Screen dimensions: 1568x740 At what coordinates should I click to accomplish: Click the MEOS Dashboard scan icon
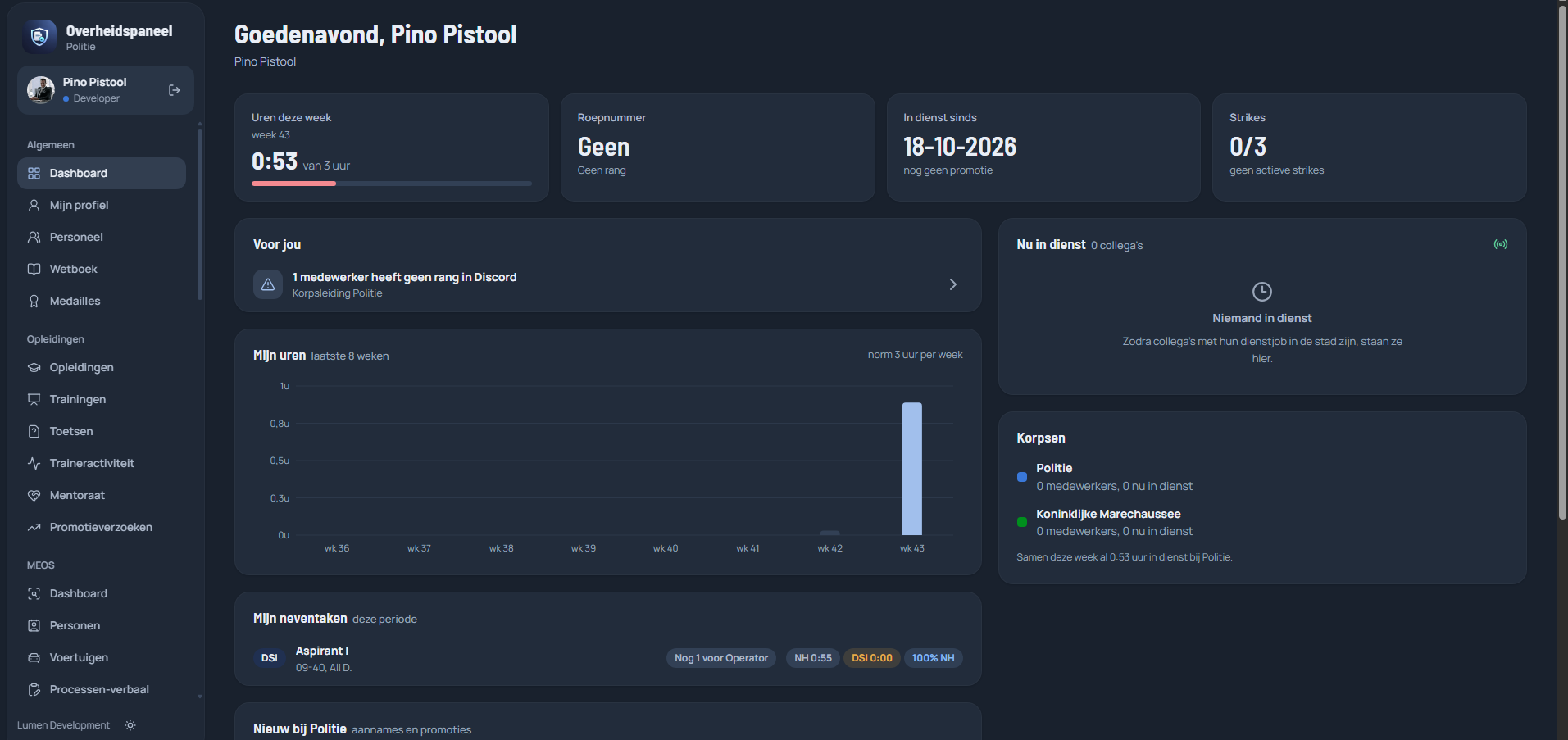34,593
